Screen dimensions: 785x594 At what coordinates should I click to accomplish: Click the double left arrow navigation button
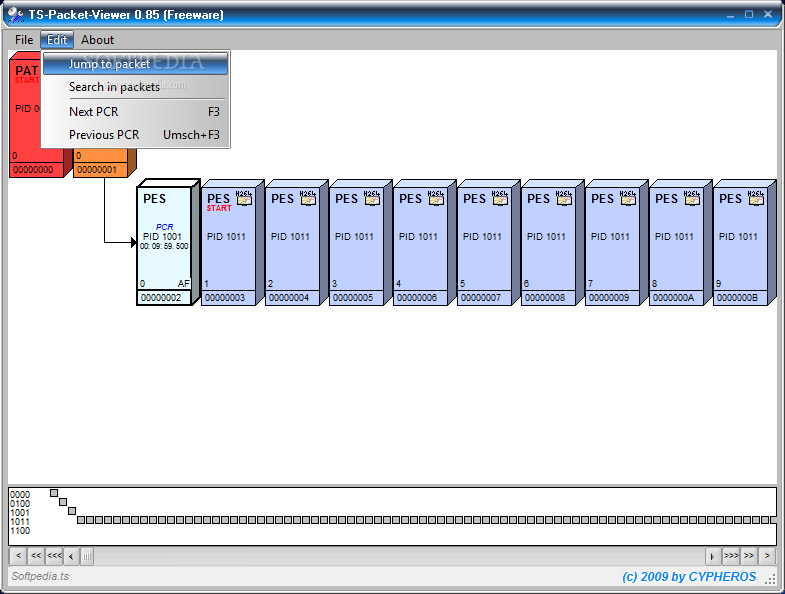[x=36, y=555]
